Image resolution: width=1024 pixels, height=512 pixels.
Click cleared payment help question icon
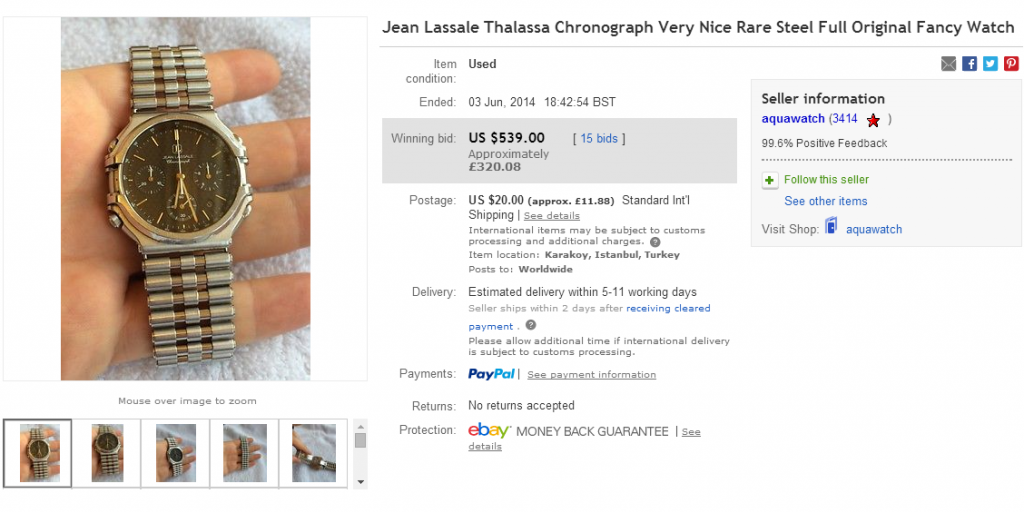(x=531, y=325)
